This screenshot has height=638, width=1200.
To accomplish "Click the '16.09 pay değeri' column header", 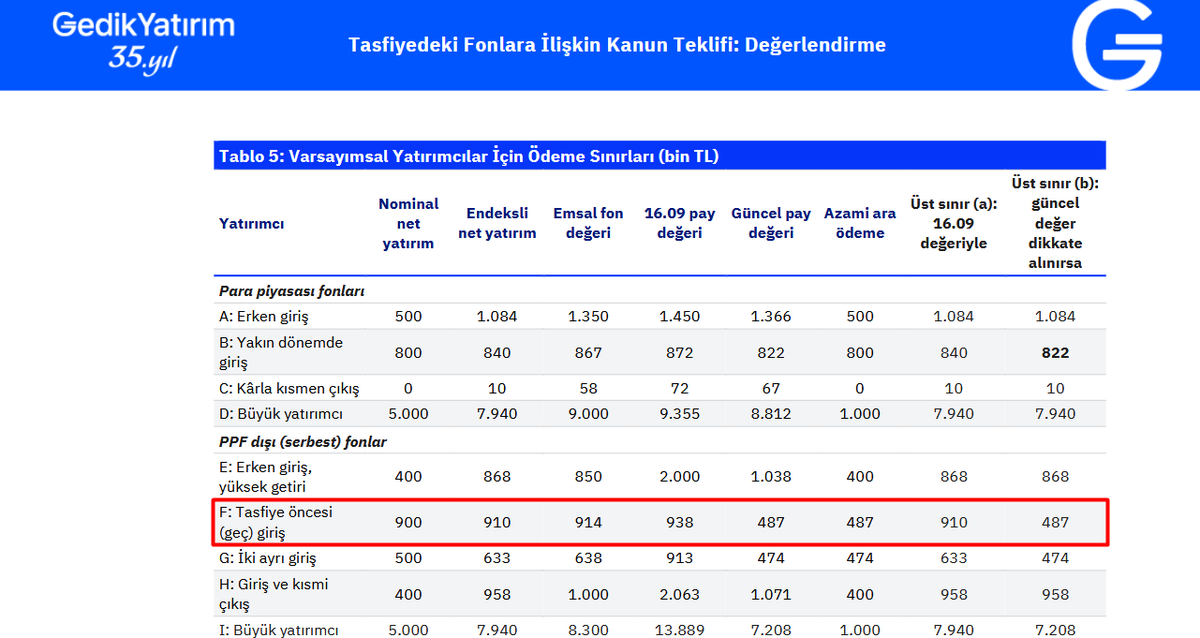I will tap(680, 223).
